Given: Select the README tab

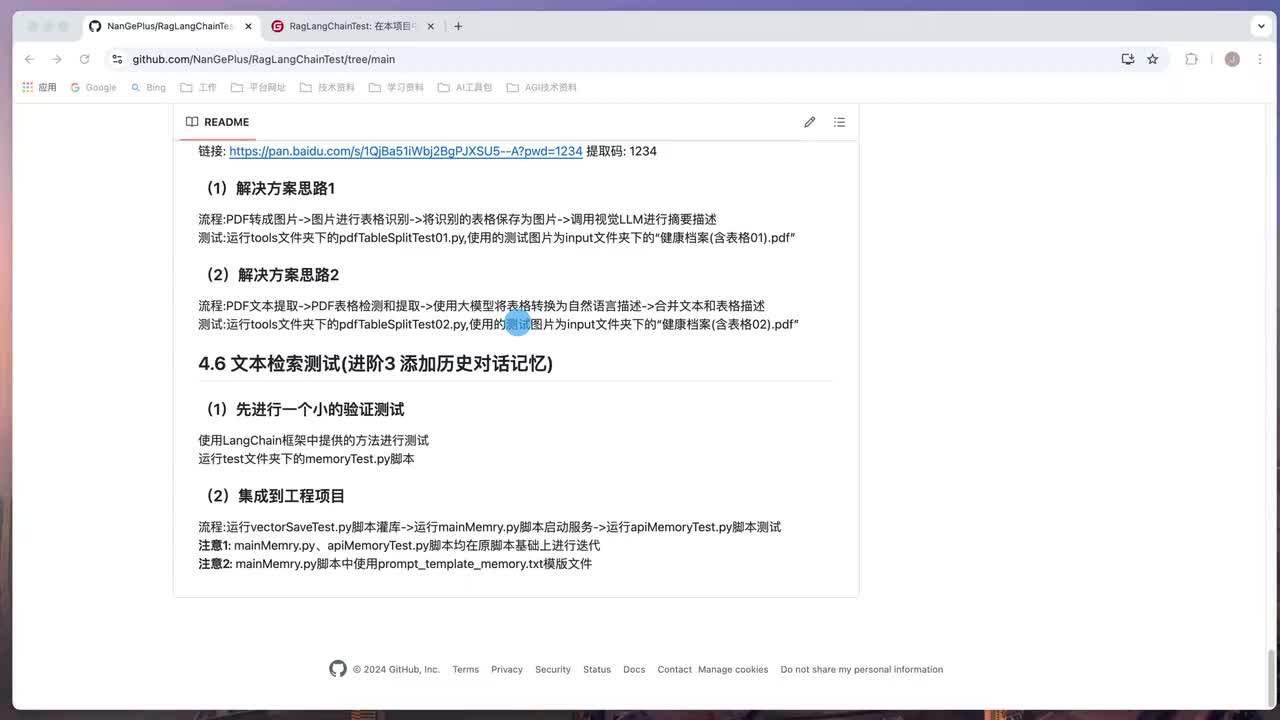Looking at the screenshot, I should point(217,122).
